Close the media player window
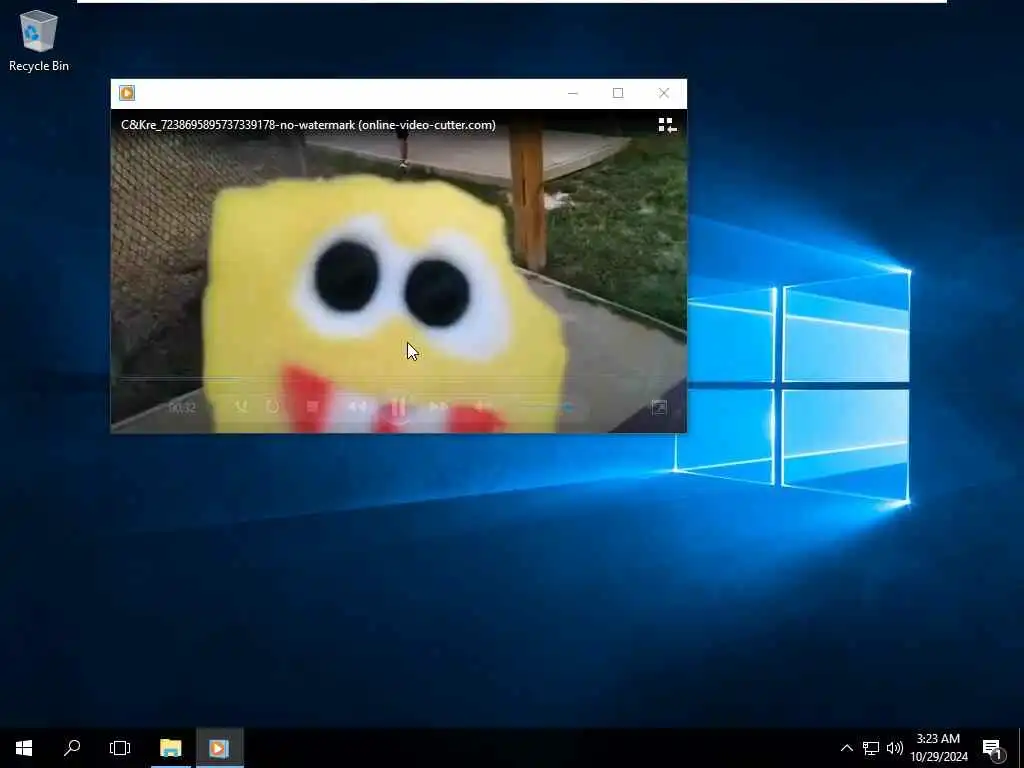1024x768 pixels. (x=664, y=93)
